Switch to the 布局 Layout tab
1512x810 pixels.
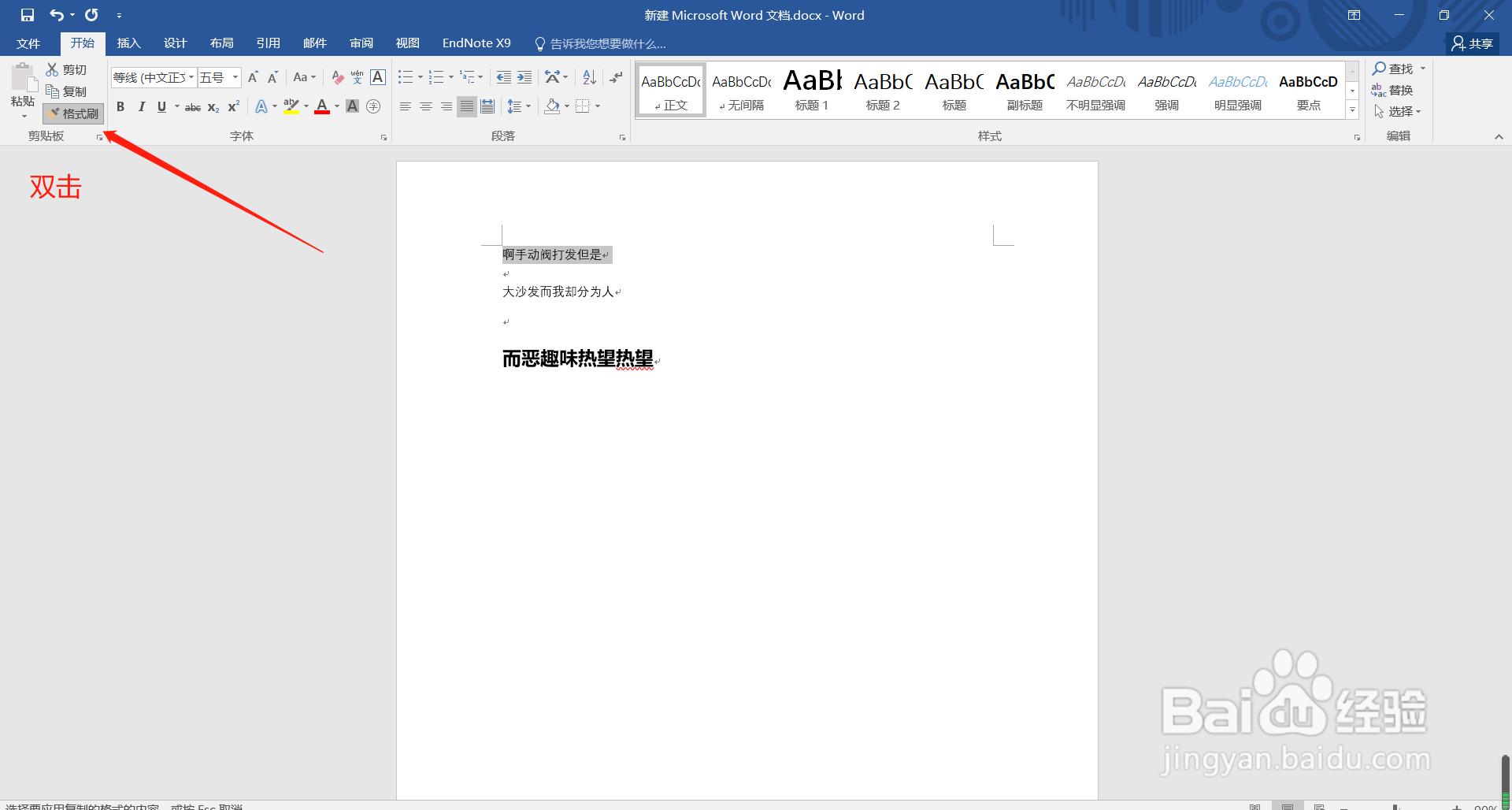click(x=221, y=43)
